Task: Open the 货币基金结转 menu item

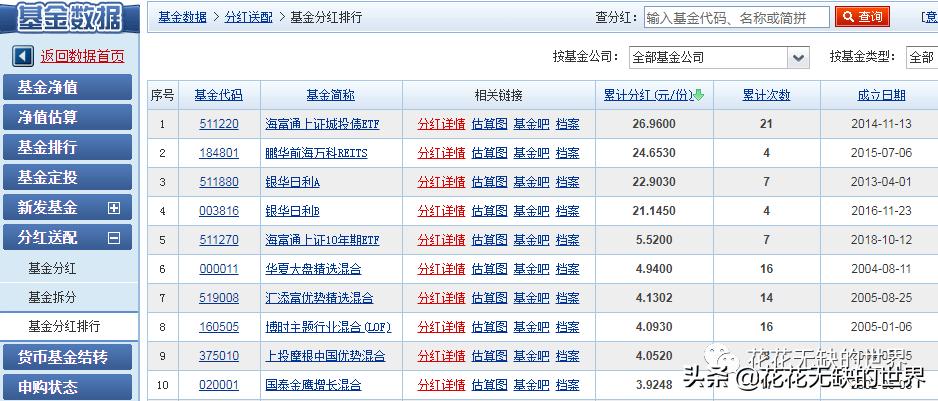Action: point(67,358)
